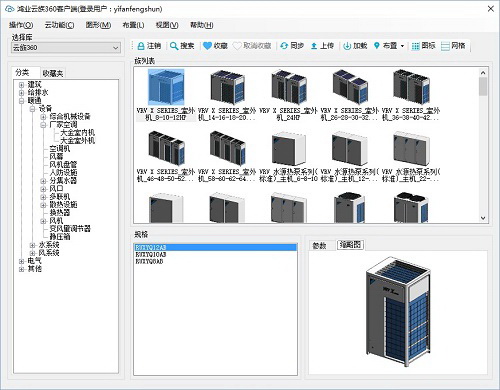Collapse the 设备 tree node

coord(32,109)
